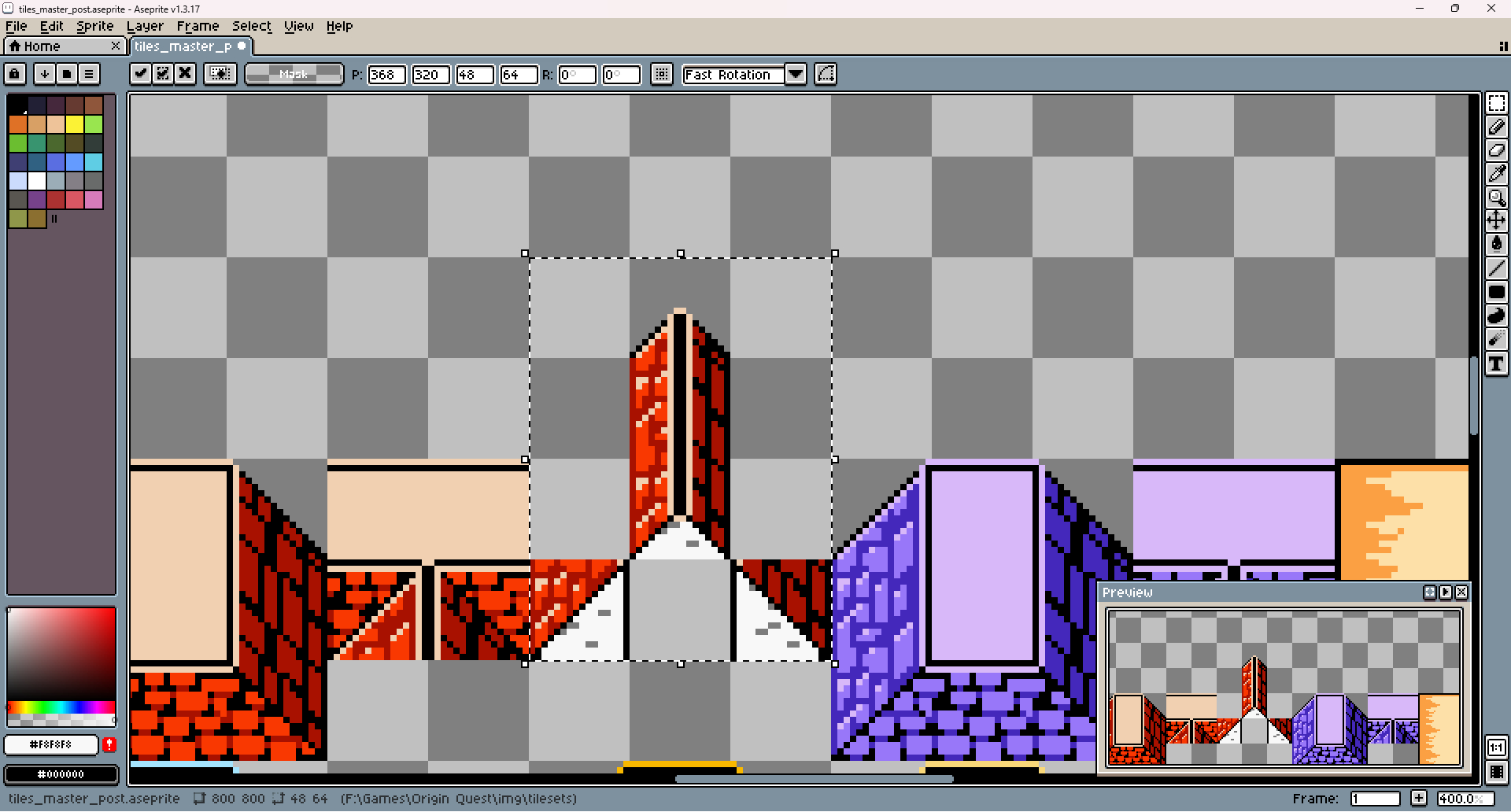Cancel the transformation with the X button
Image resolution: width=1511 pixels, height=812 pixels.
click(185, 74)
